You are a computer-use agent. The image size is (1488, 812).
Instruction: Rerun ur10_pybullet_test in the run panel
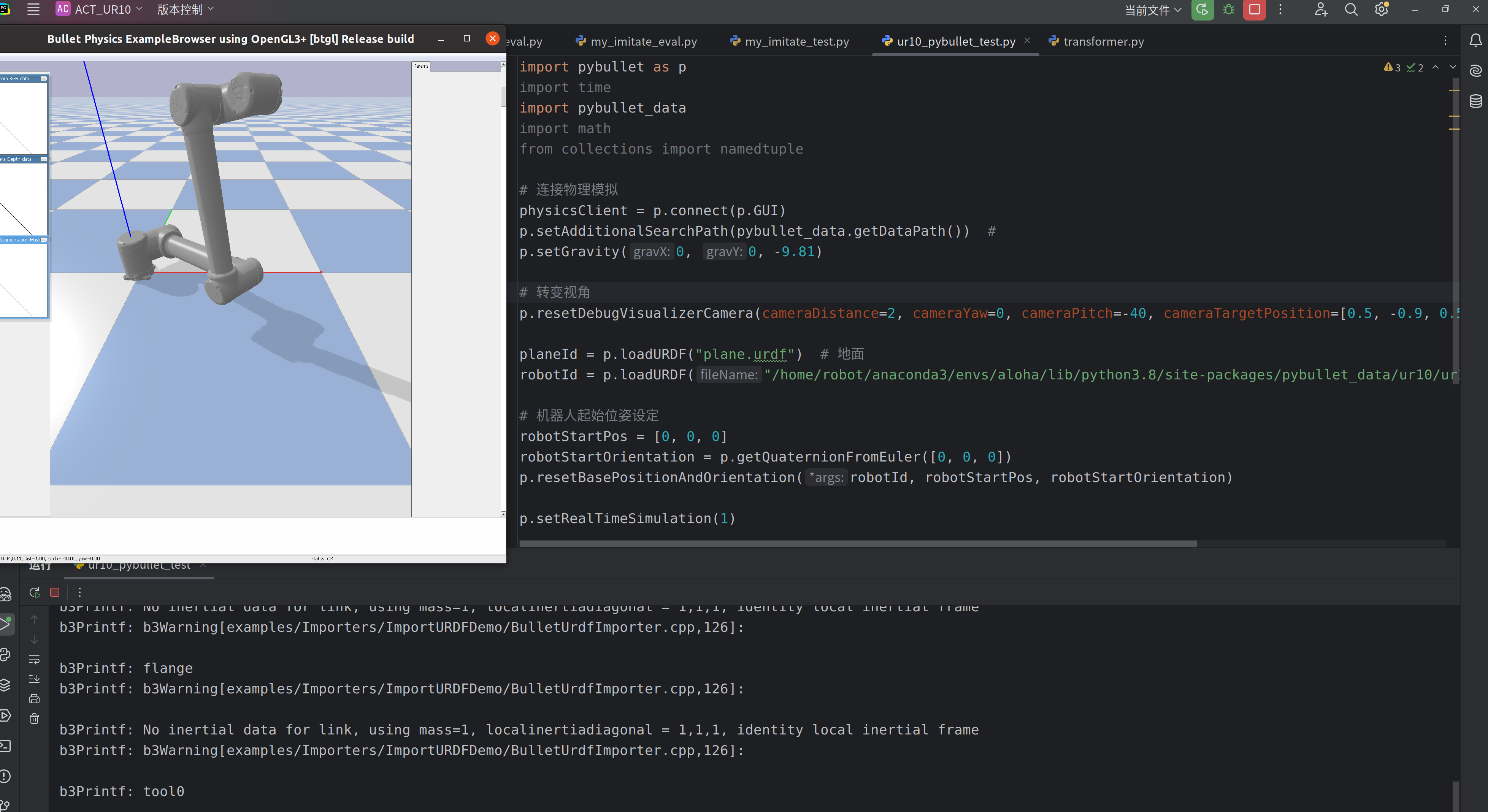pyautogui.click(x=34, y=592)
